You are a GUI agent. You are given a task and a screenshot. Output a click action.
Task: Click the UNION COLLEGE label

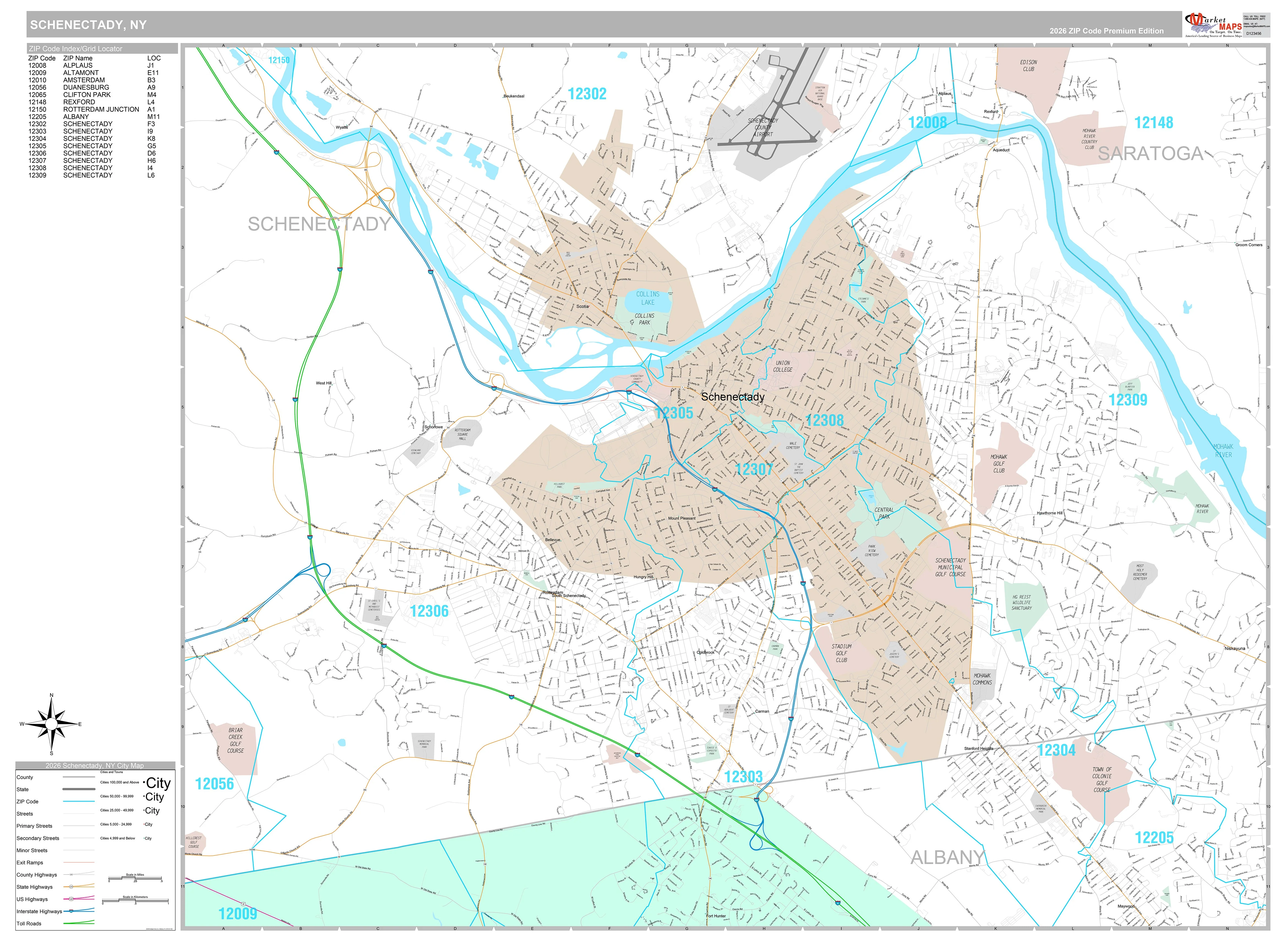[x=783, y=366]
